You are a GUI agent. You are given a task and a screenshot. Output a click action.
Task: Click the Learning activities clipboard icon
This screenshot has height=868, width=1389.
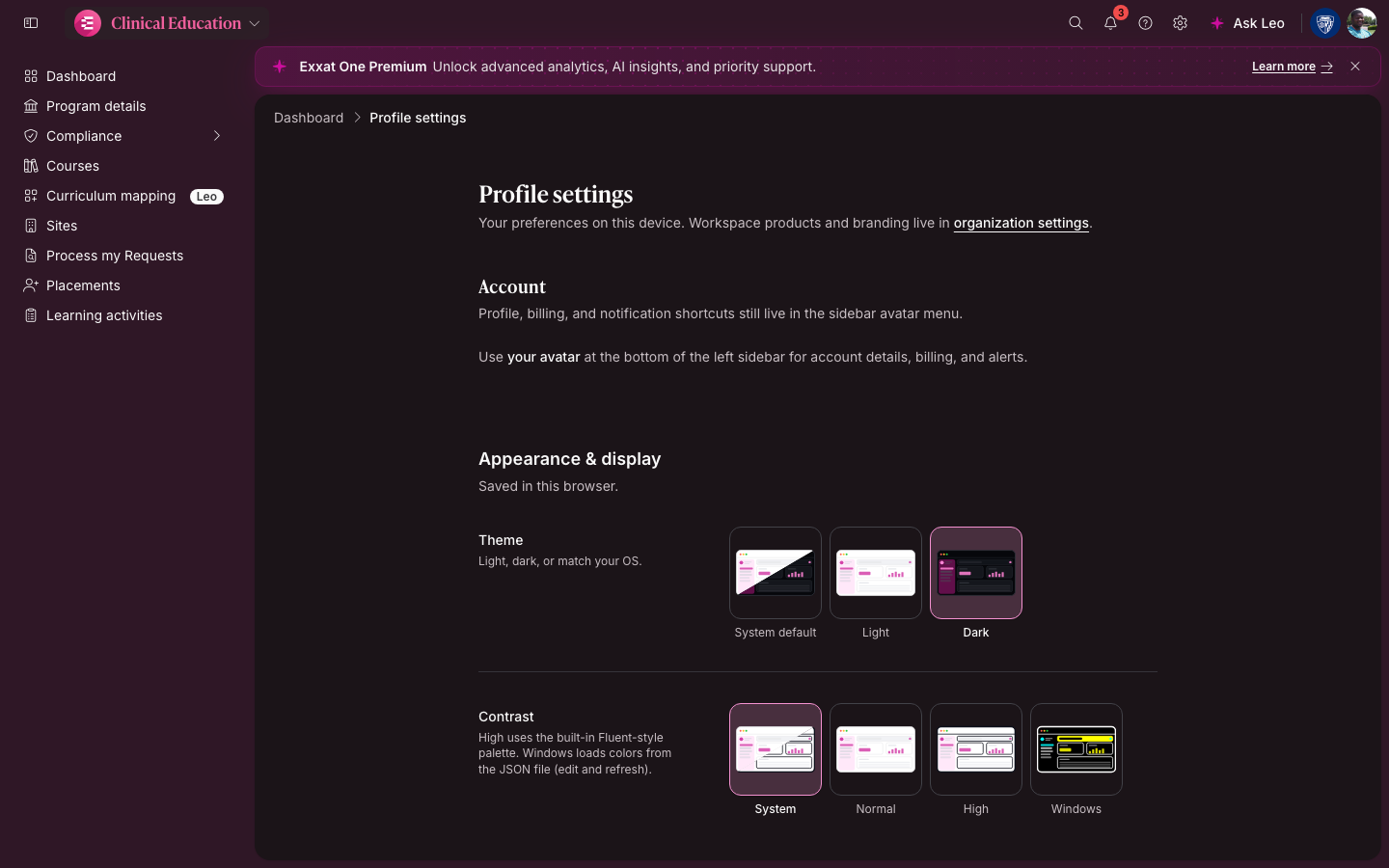(31, 315)
